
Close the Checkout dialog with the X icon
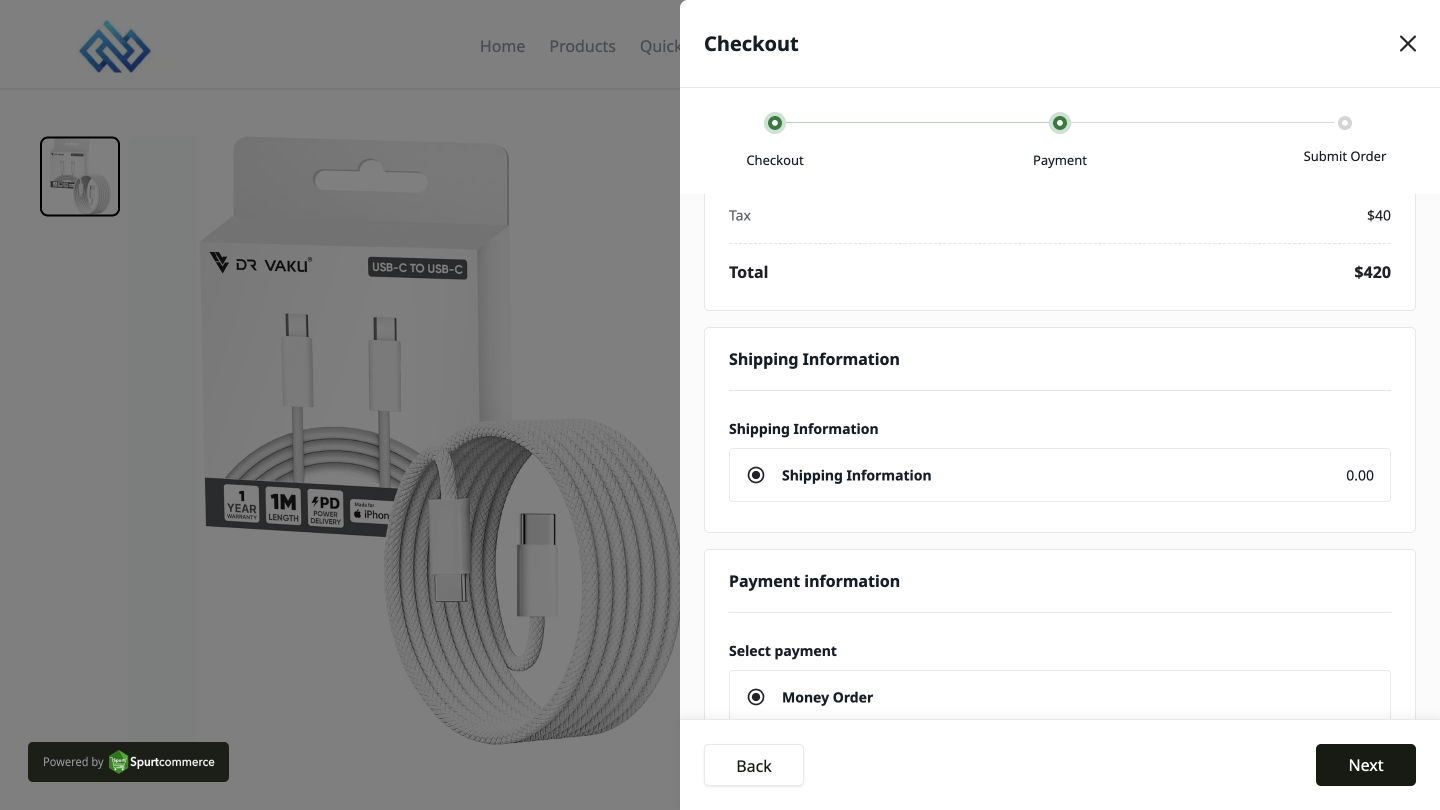[x=1408, y=43]
